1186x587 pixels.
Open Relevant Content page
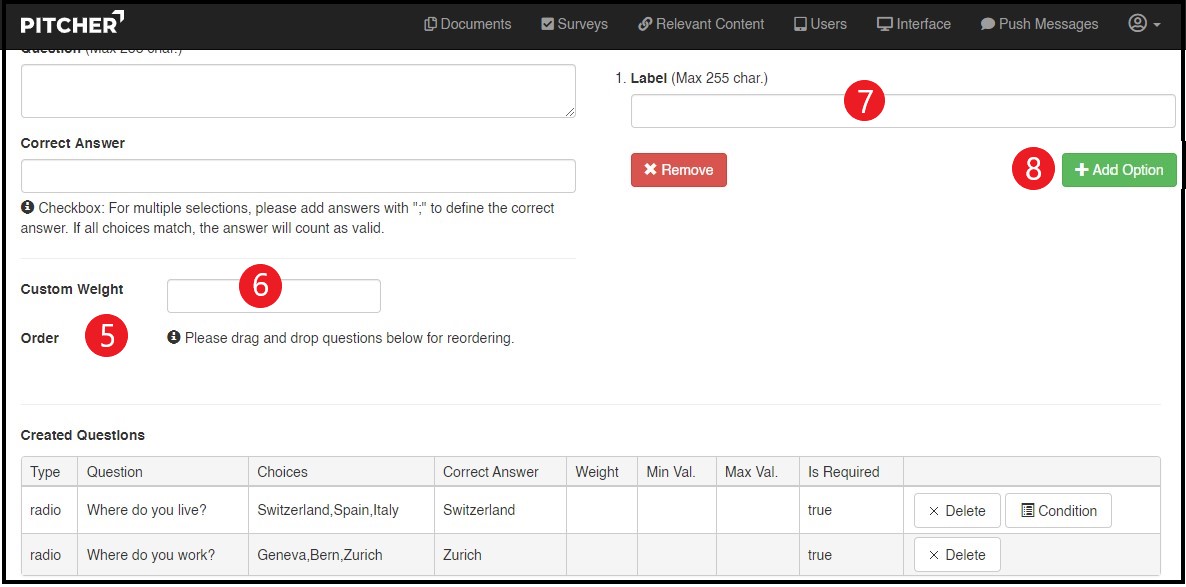pyautogui.click(x=701, y=24)
